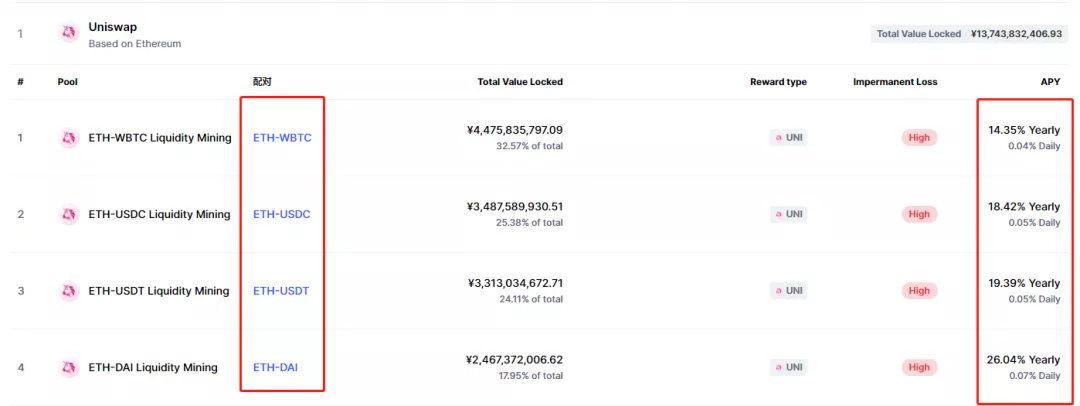Click the Impermanent Loss column header
Screen dimensions: 1080x406
click(x=895, y=81)
